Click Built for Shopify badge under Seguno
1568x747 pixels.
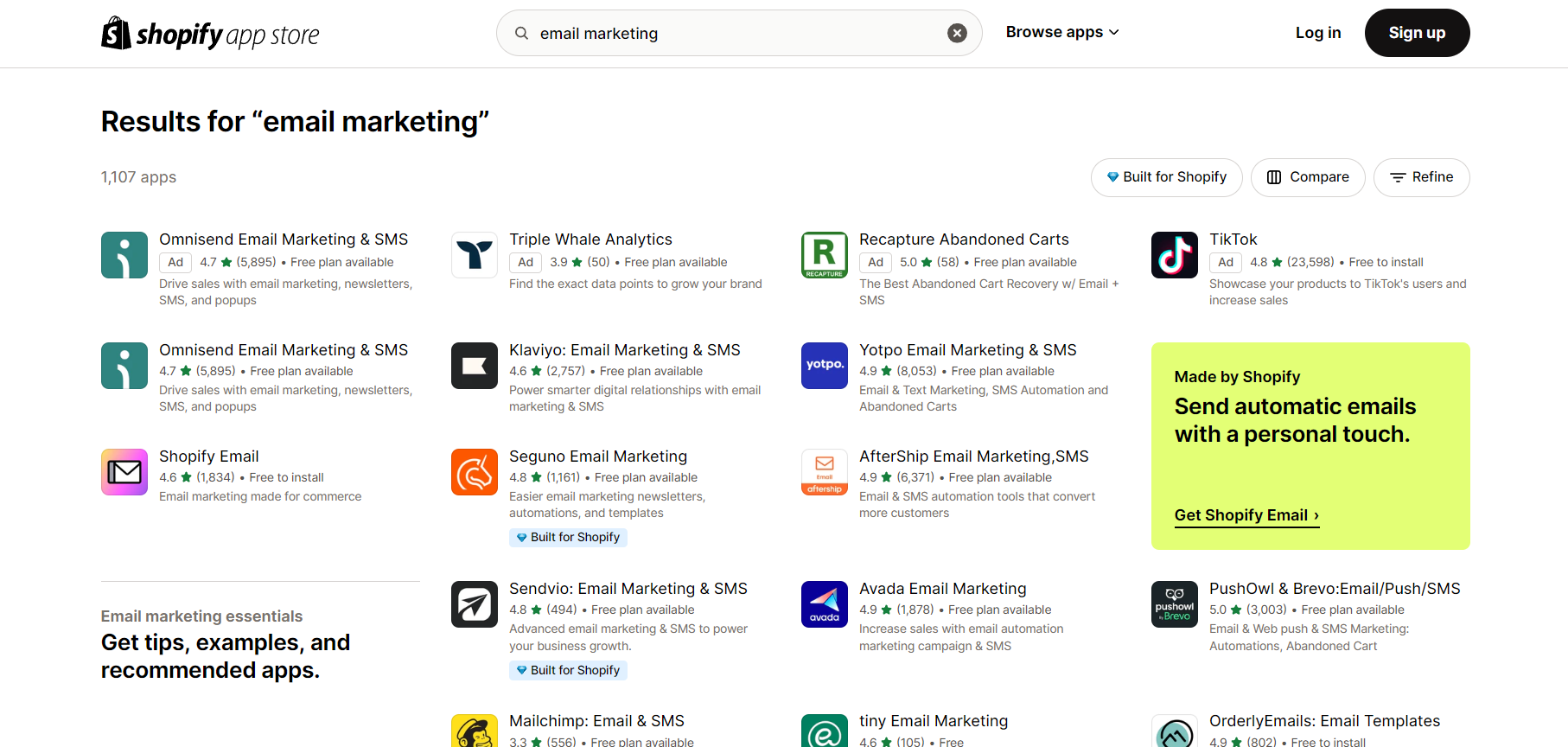[x=568, y=538]
